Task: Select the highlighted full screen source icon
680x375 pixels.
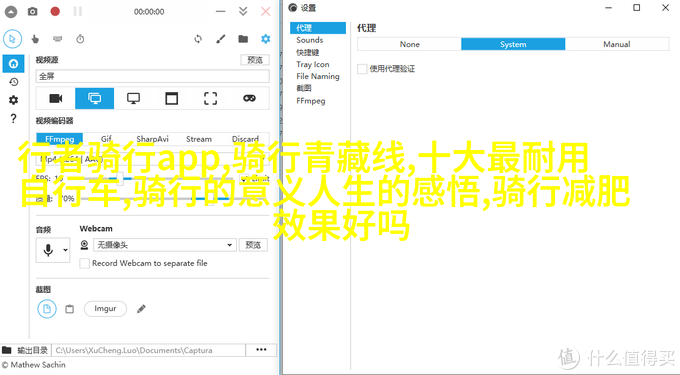Action: pos(95,98)
